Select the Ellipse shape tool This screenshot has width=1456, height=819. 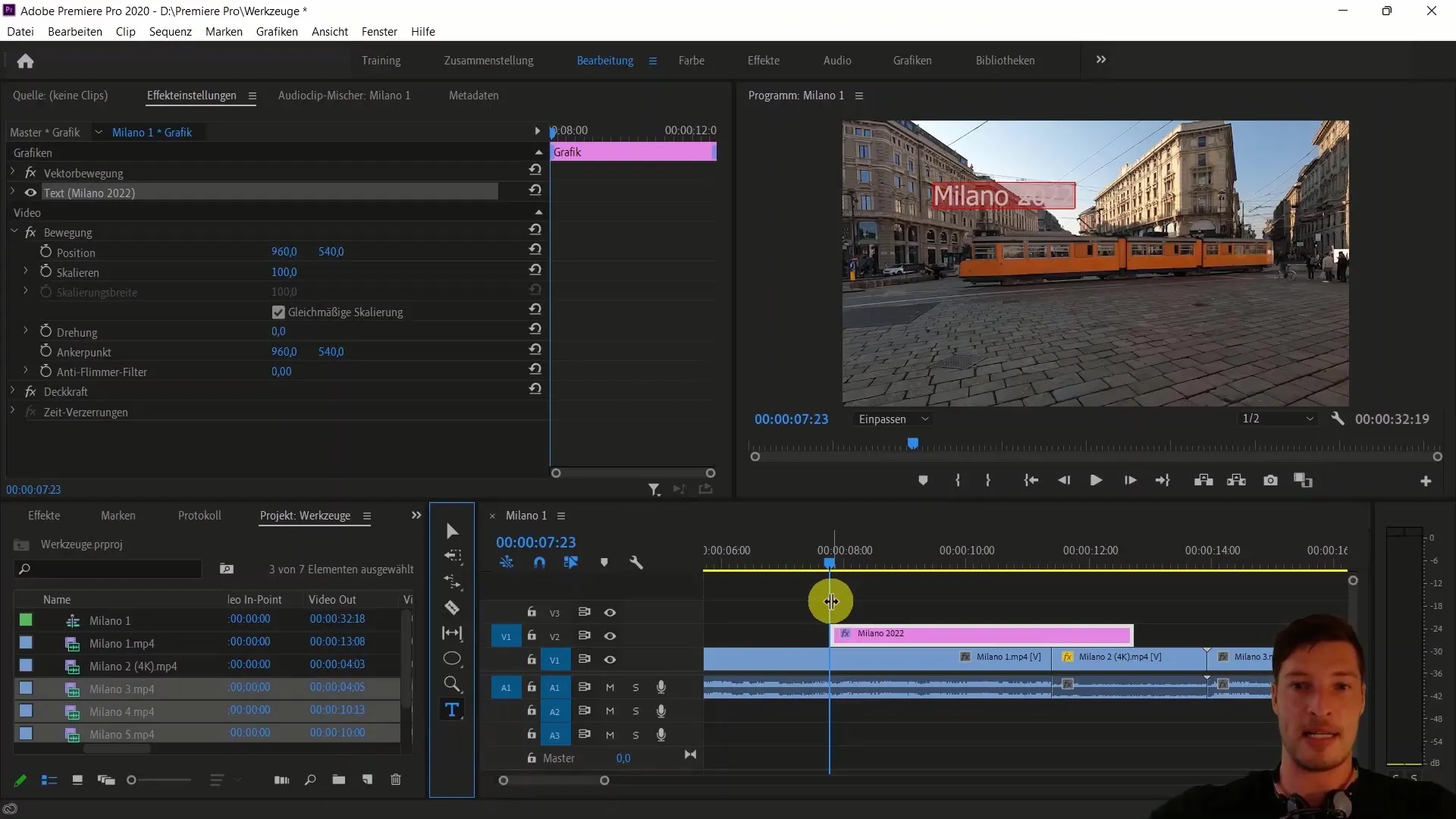pos(452,658)
